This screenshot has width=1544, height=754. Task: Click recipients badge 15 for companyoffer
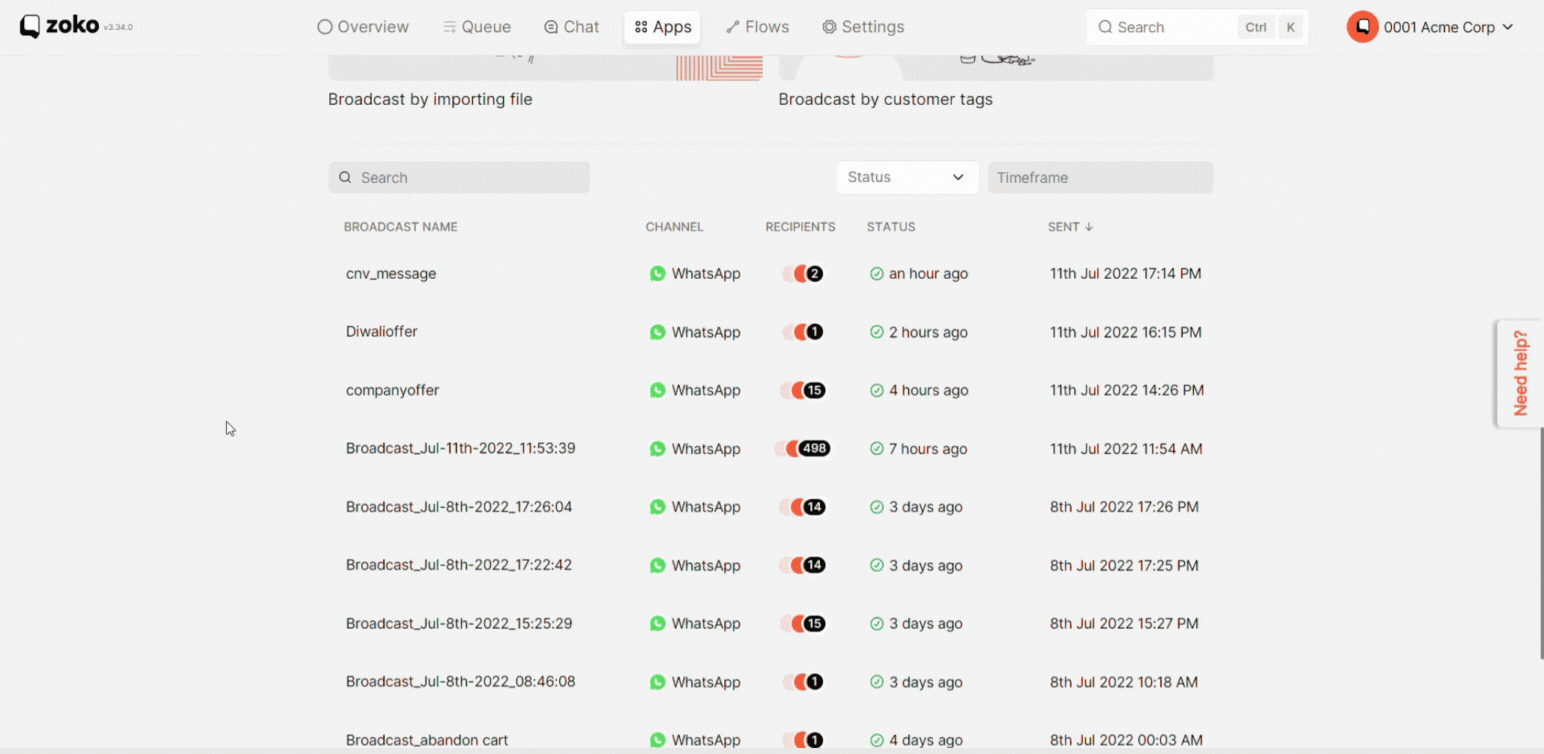click(x=814, y=390)
